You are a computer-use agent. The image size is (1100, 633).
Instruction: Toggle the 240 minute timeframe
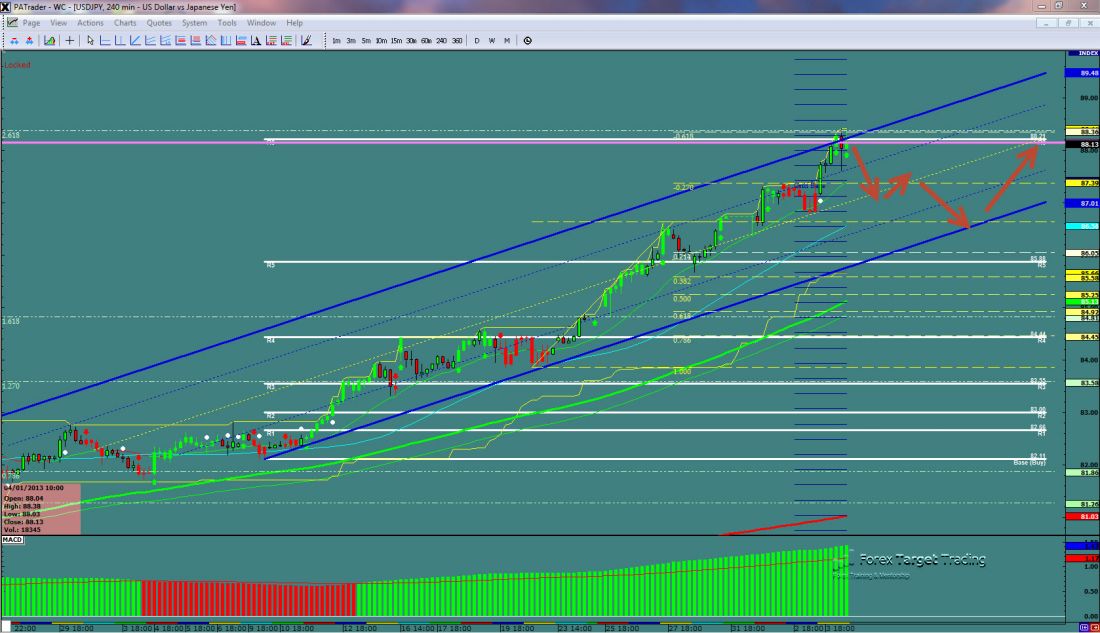(x=442, y=41)
